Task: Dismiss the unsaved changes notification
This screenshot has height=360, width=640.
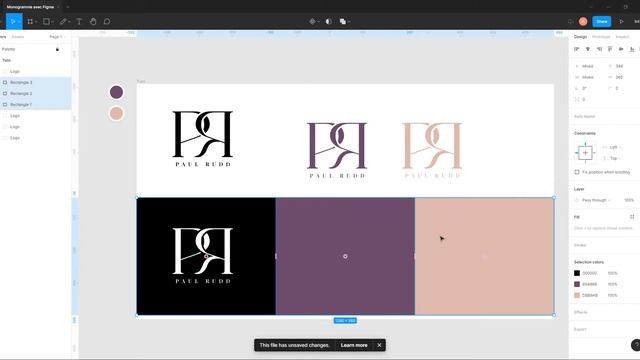Action: point(379,345)
